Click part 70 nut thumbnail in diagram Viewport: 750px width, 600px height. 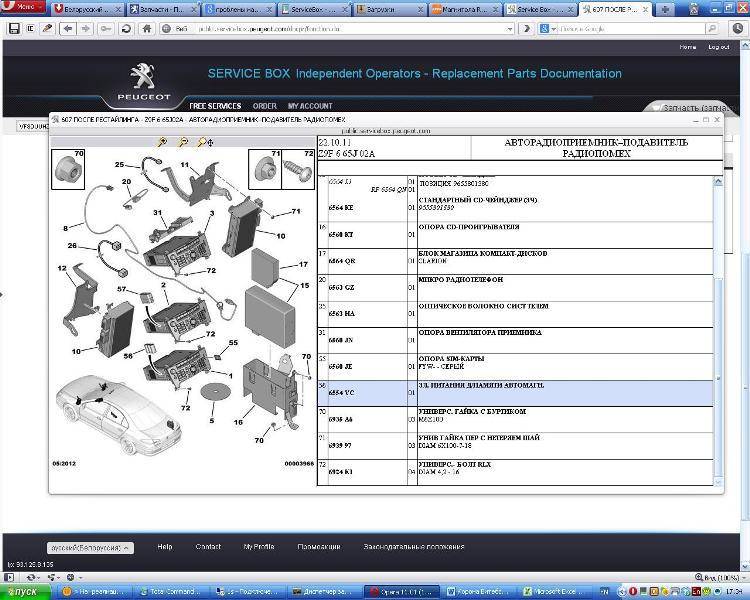(68, 166)
